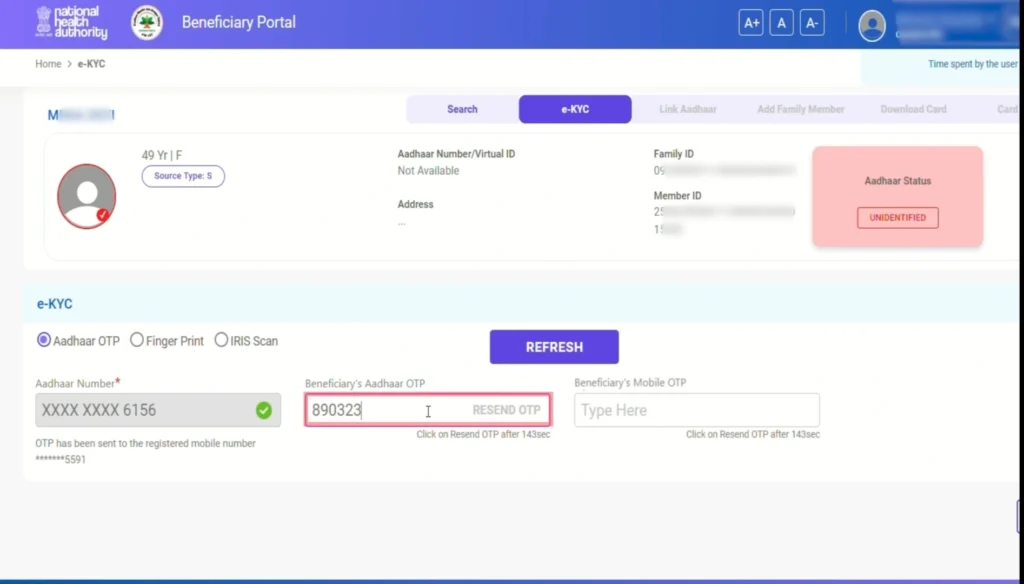This screenshot has height=584, width=1024.
Task: Select the Finger Print radio option
Action: tap(137, 340)
